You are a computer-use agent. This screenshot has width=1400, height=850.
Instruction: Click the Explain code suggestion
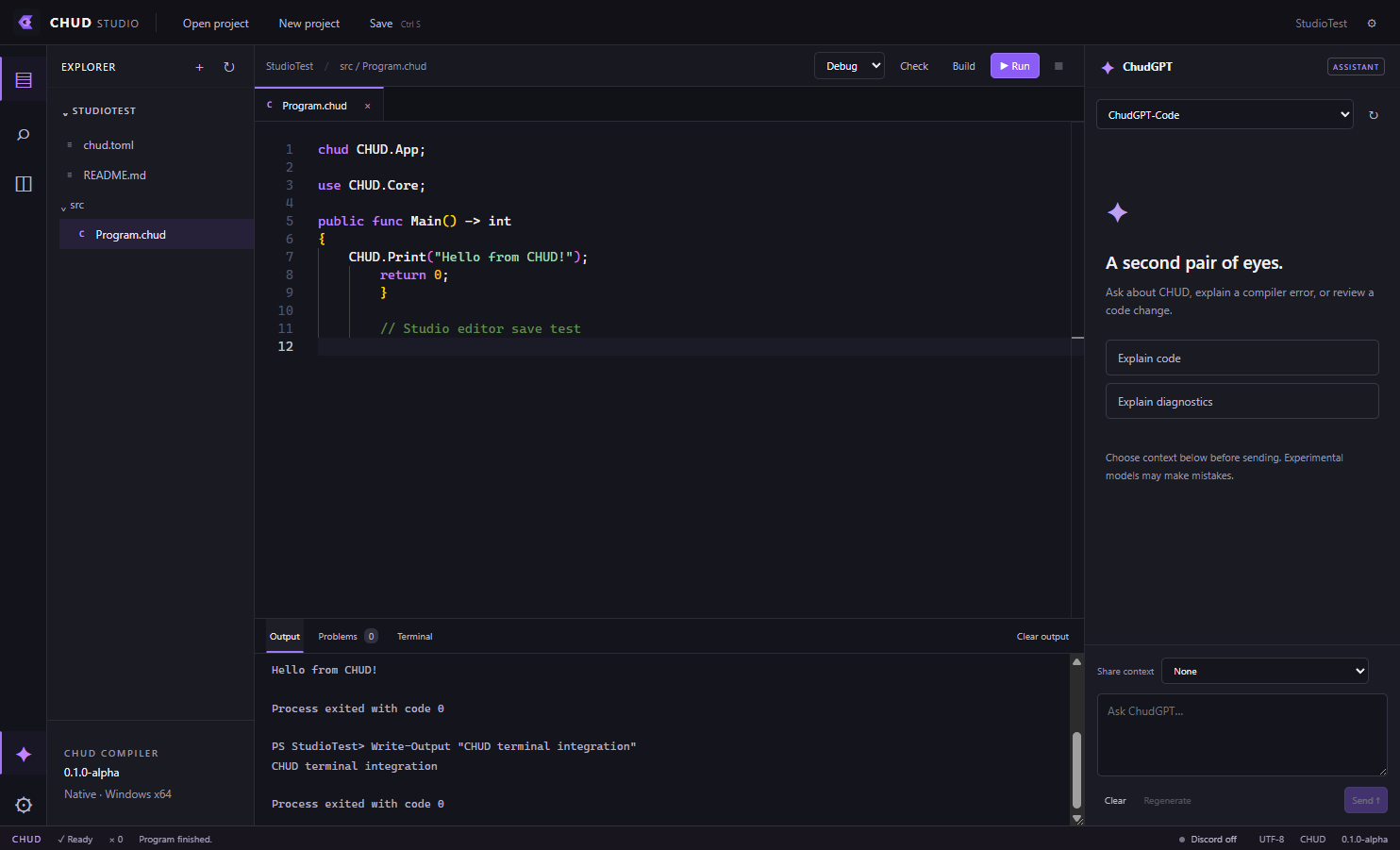(x=1242, y=358)
